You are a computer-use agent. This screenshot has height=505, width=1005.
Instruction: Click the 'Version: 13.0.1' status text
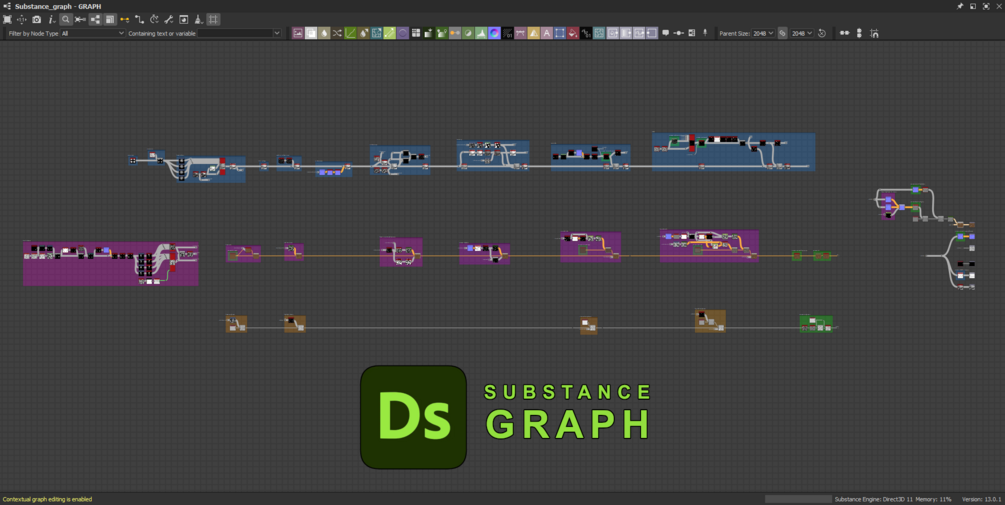click(981, 499)
